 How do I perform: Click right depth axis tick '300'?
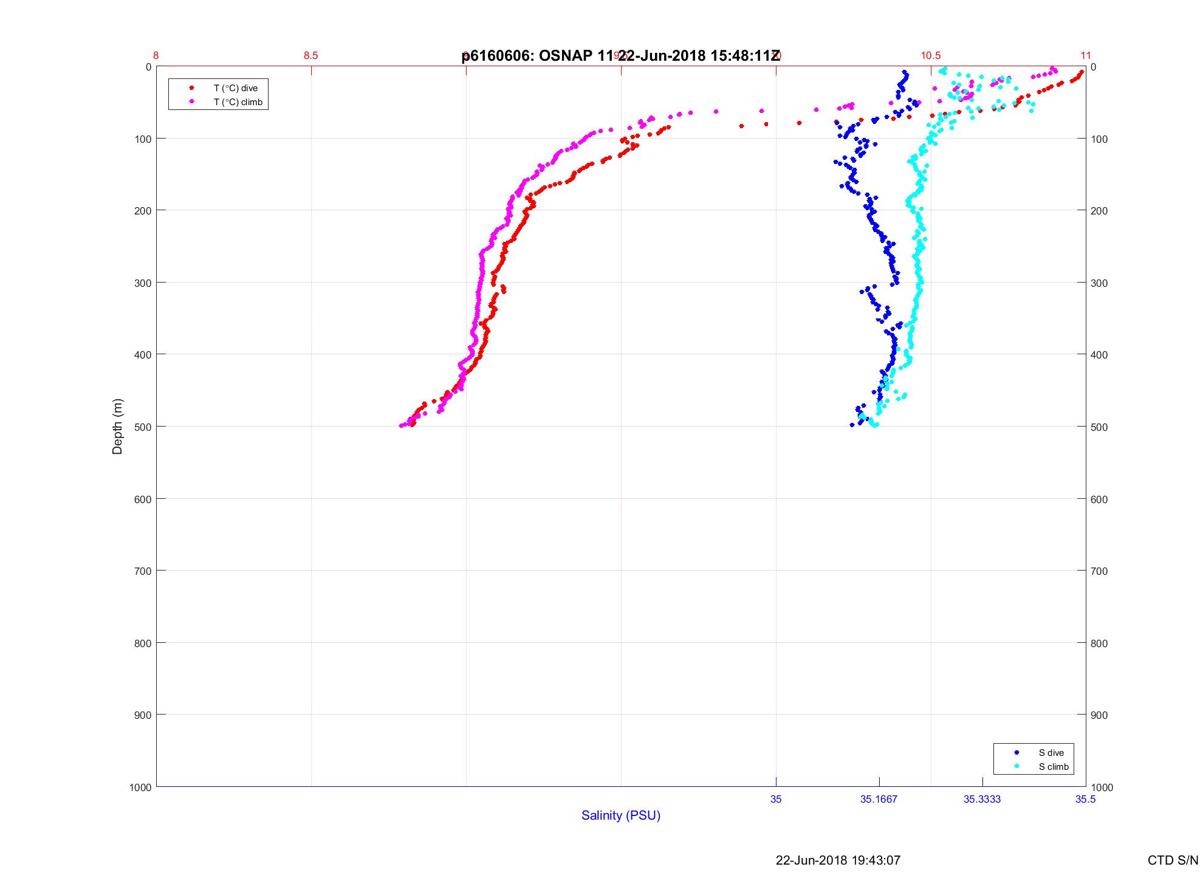point(1100,283)
